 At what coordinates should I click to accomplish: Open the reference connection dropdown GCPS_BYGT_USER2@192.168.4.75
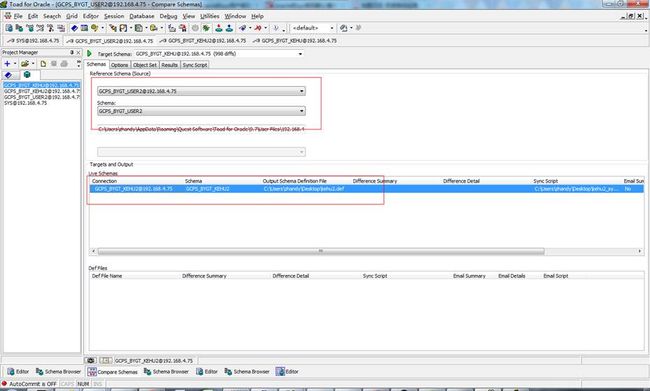click(201, 91)
